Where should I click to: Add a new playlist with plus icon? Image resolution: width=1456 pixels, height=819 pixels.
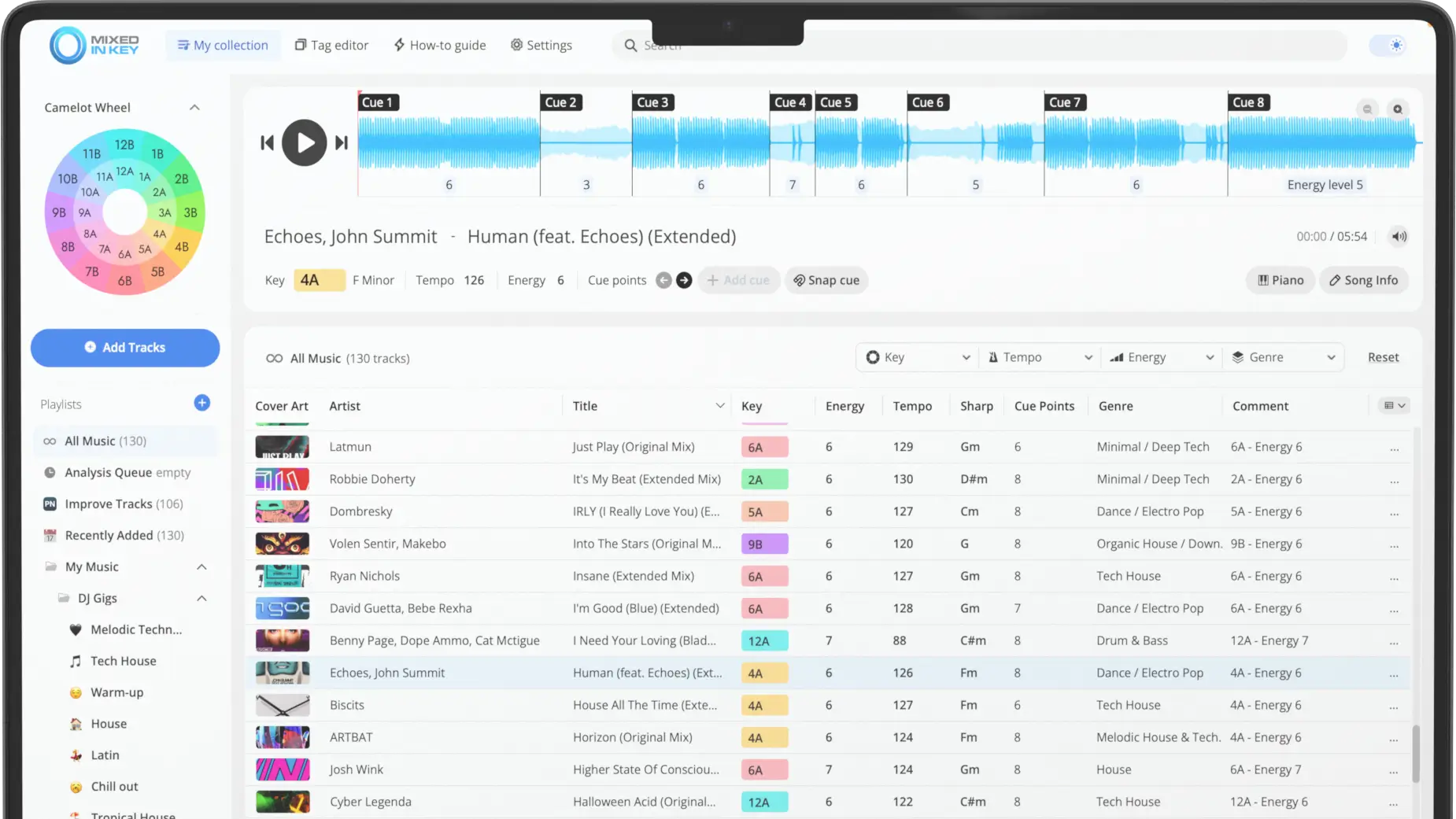[x=201, y=403]
